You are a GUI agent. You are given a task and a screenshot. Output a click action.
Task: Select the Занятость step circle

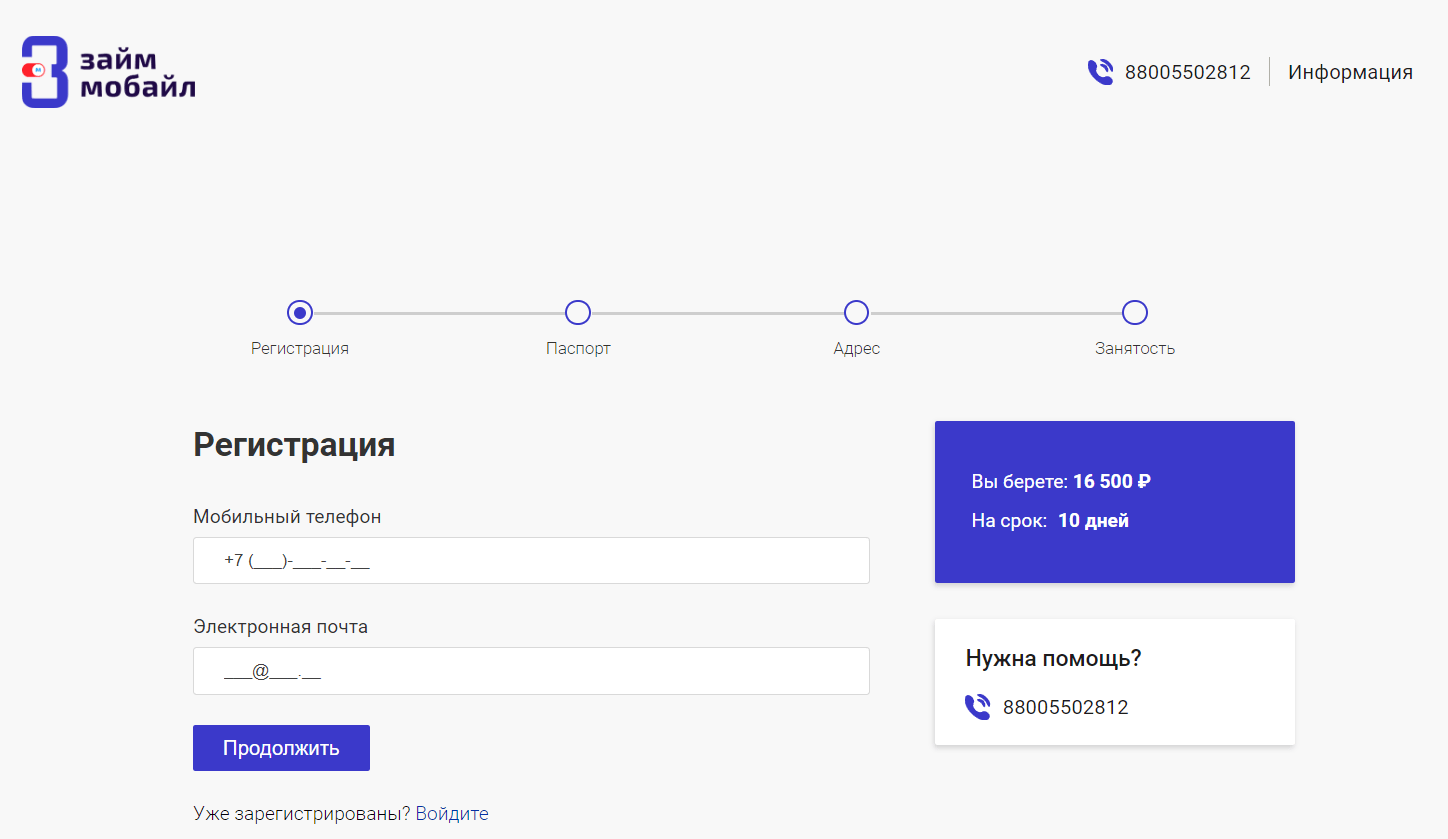1134,313
